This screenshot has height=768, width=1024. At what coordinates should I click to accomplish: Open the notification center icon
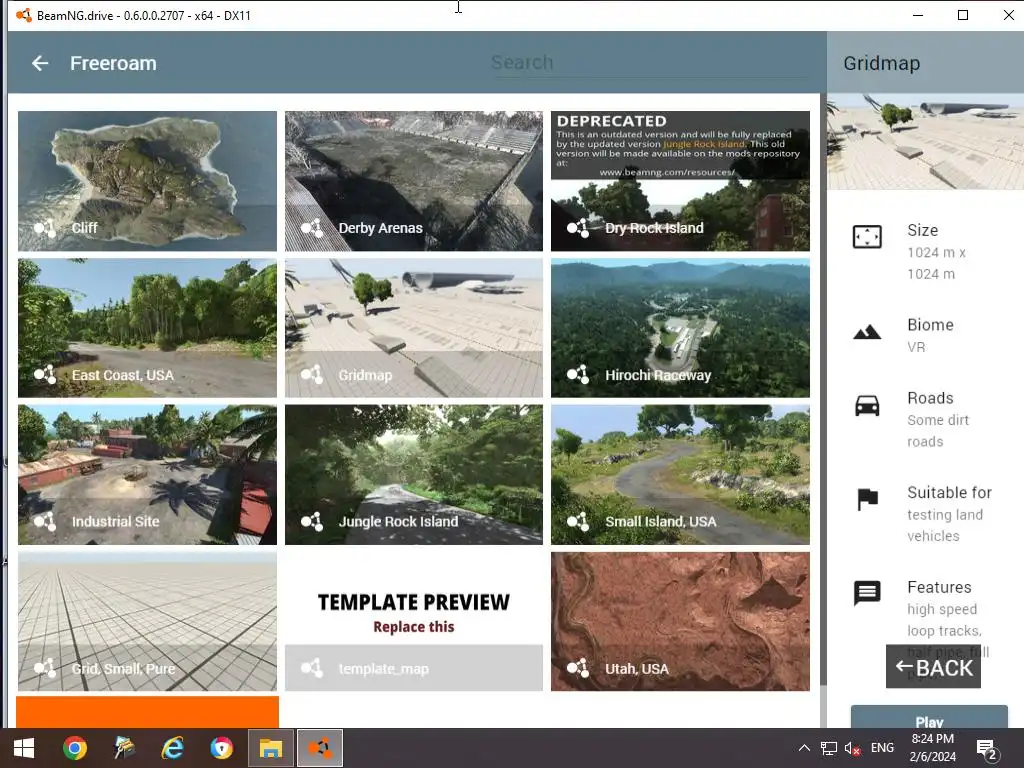click(x=986, y=749)
